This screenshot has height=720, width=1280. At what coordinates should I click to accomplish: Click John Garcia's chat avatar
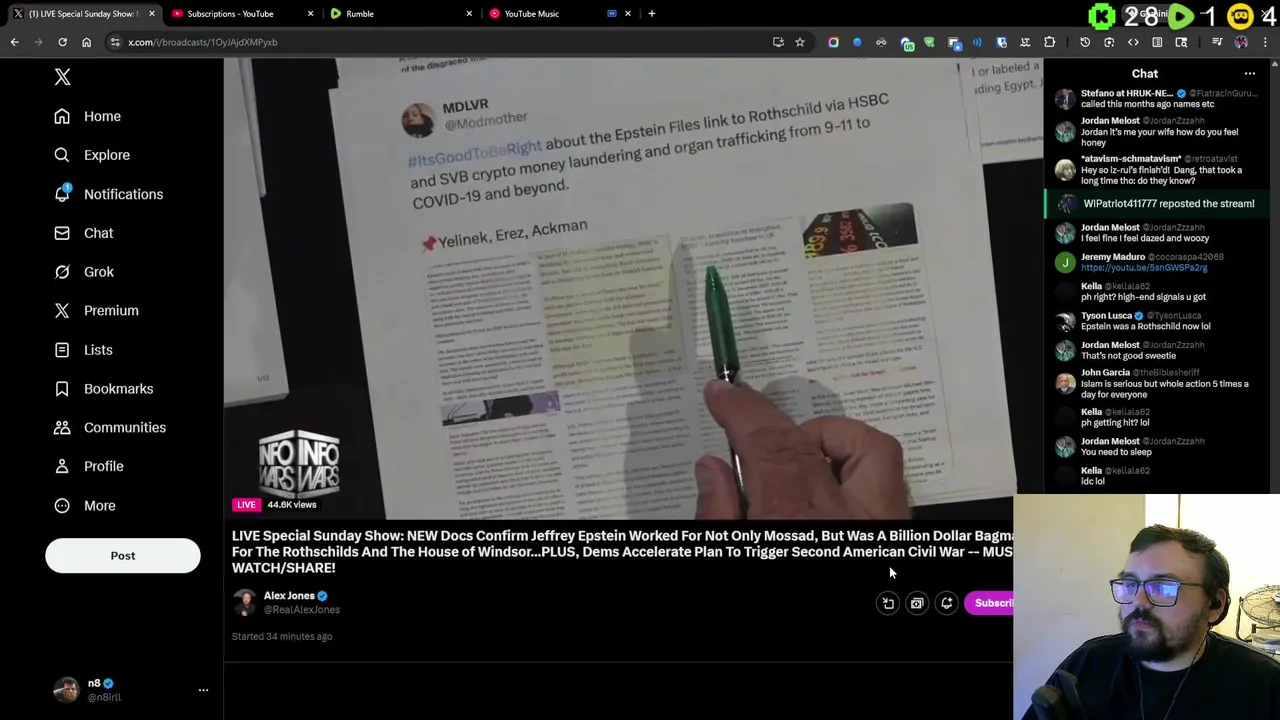(x=1065, y=383)
